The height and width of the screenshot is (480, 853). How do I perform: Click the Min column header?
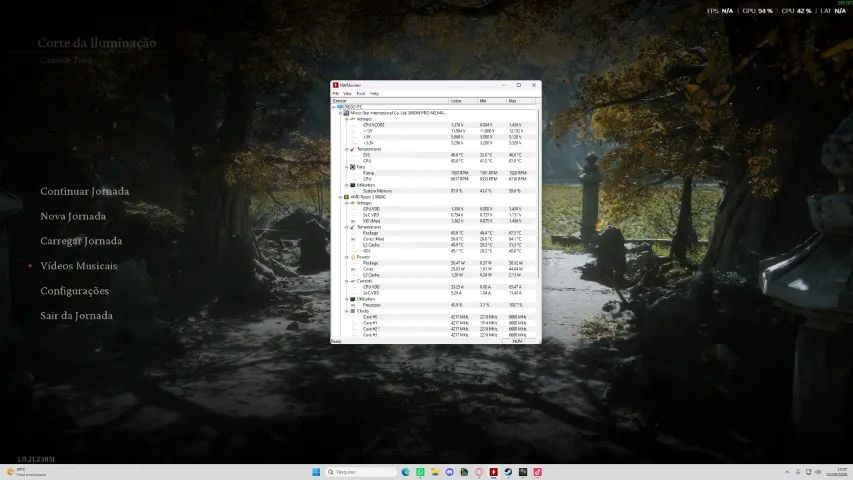click(492, 101)
